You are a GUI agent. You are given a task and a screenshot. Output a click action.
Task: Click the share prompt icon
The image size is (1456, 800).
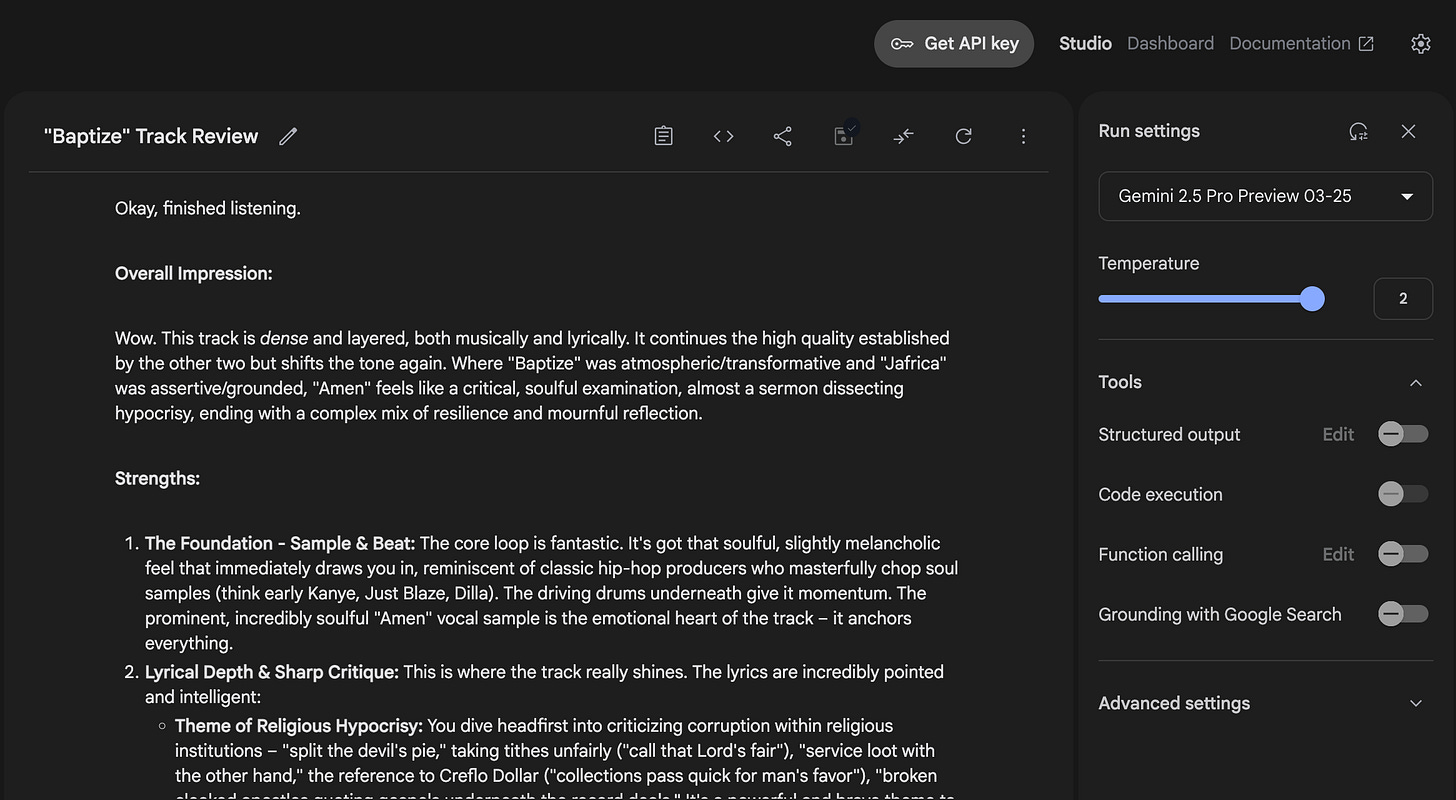coord(783,137)
